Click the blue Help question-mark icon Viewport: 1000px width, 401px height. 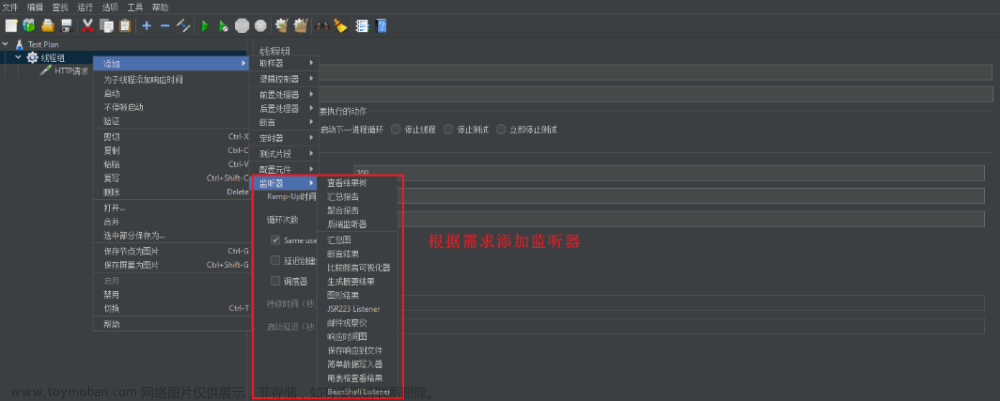381,26
